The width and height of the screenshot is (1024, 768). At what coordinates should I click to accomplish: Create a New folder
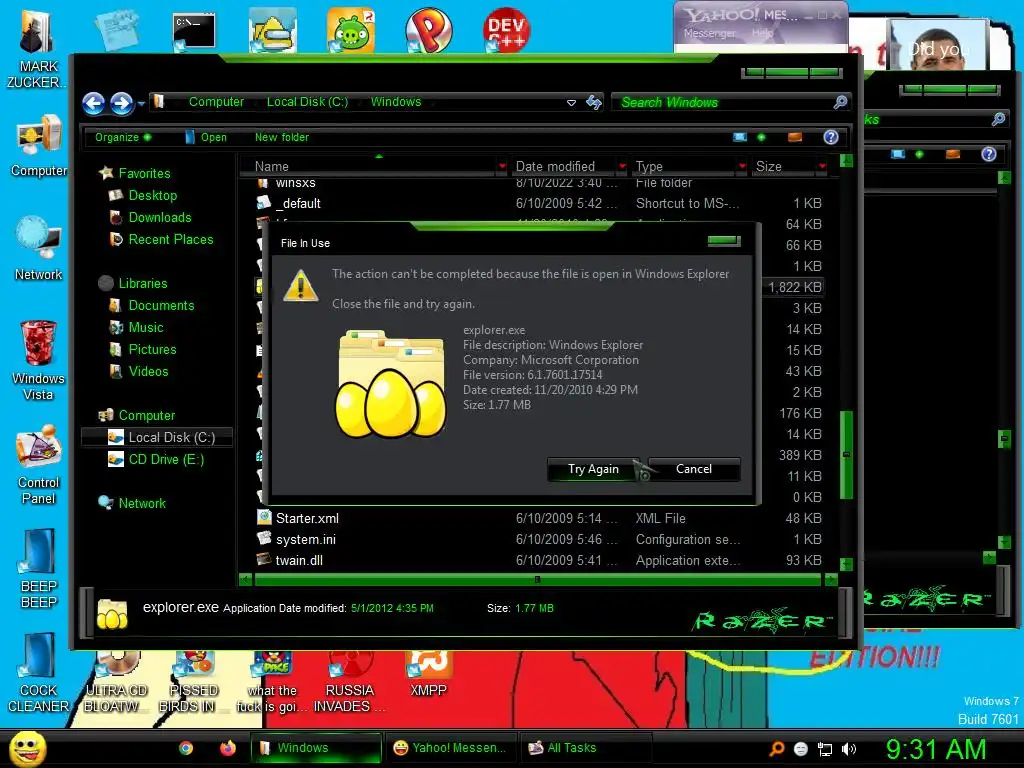click(x=281, y=137)
